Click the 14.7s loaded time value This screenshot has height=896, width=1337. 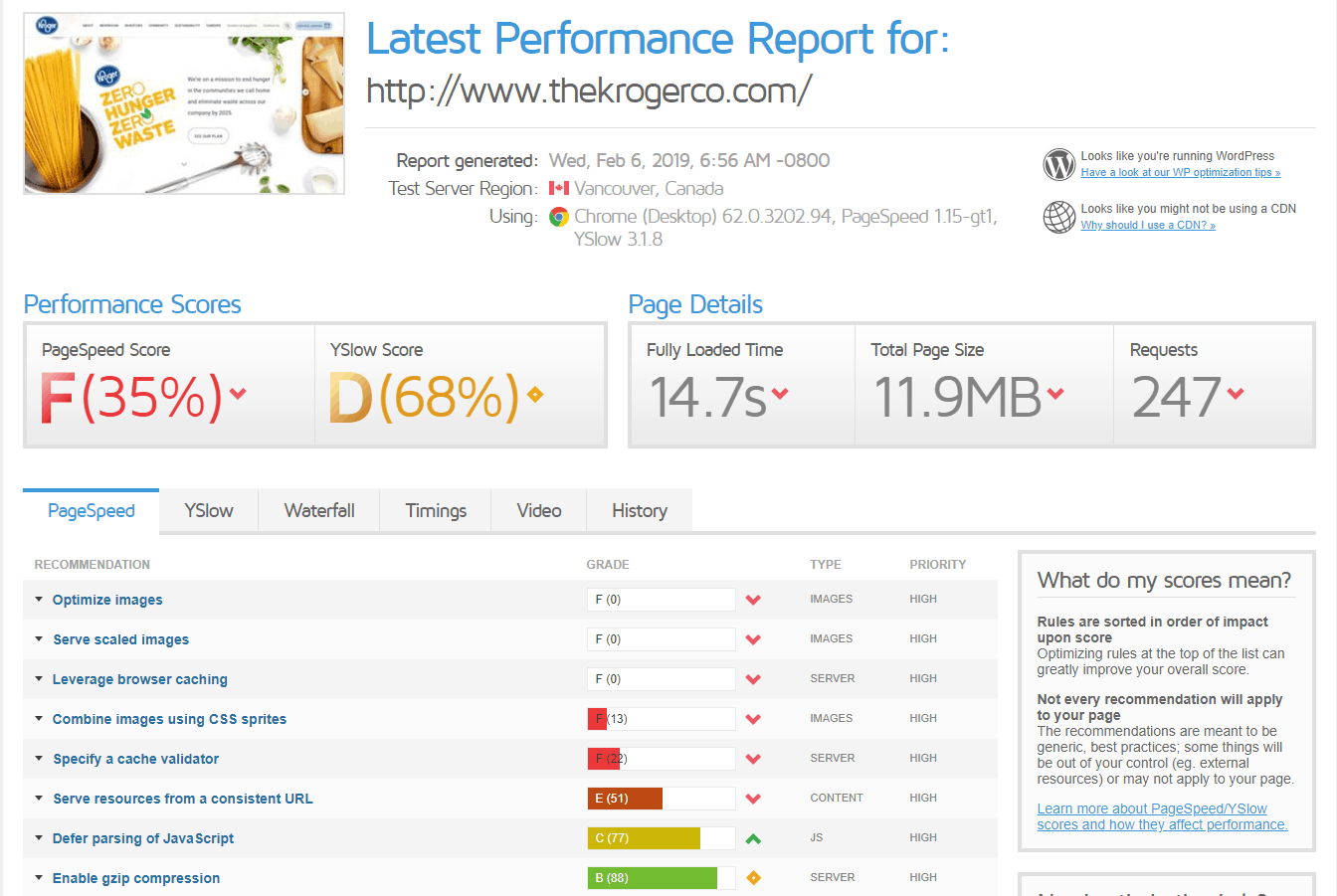click(x=707, y=397)
